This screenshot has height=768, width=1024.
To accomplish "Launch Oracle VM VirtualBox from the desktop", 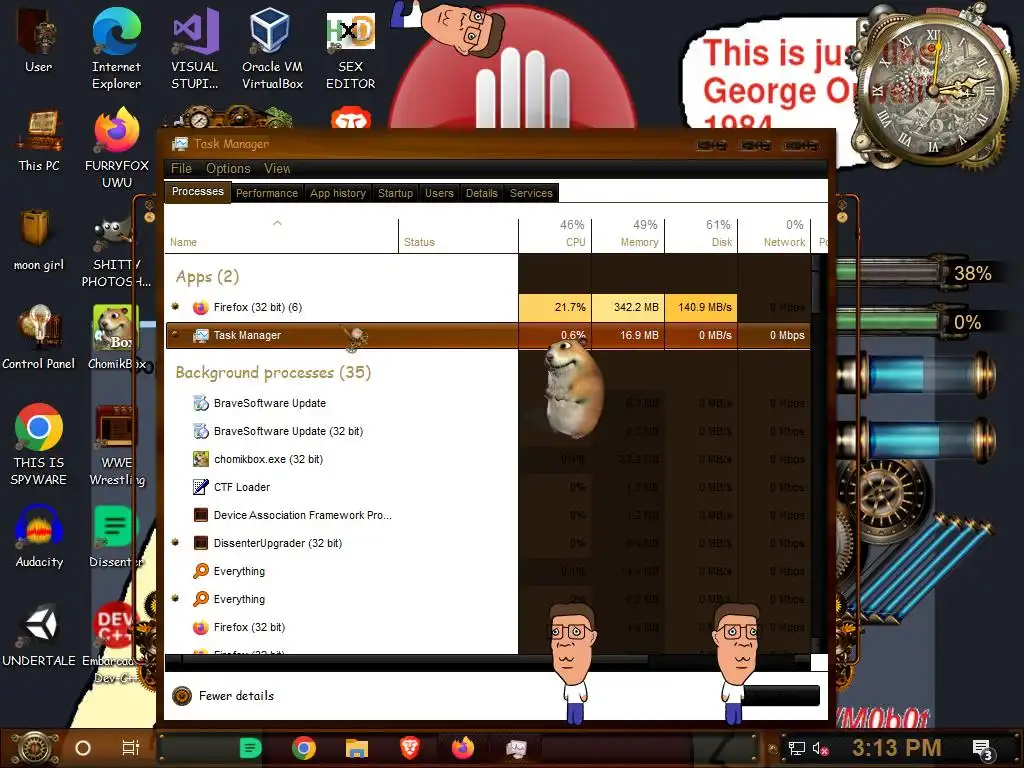I will tap(272, 49).
